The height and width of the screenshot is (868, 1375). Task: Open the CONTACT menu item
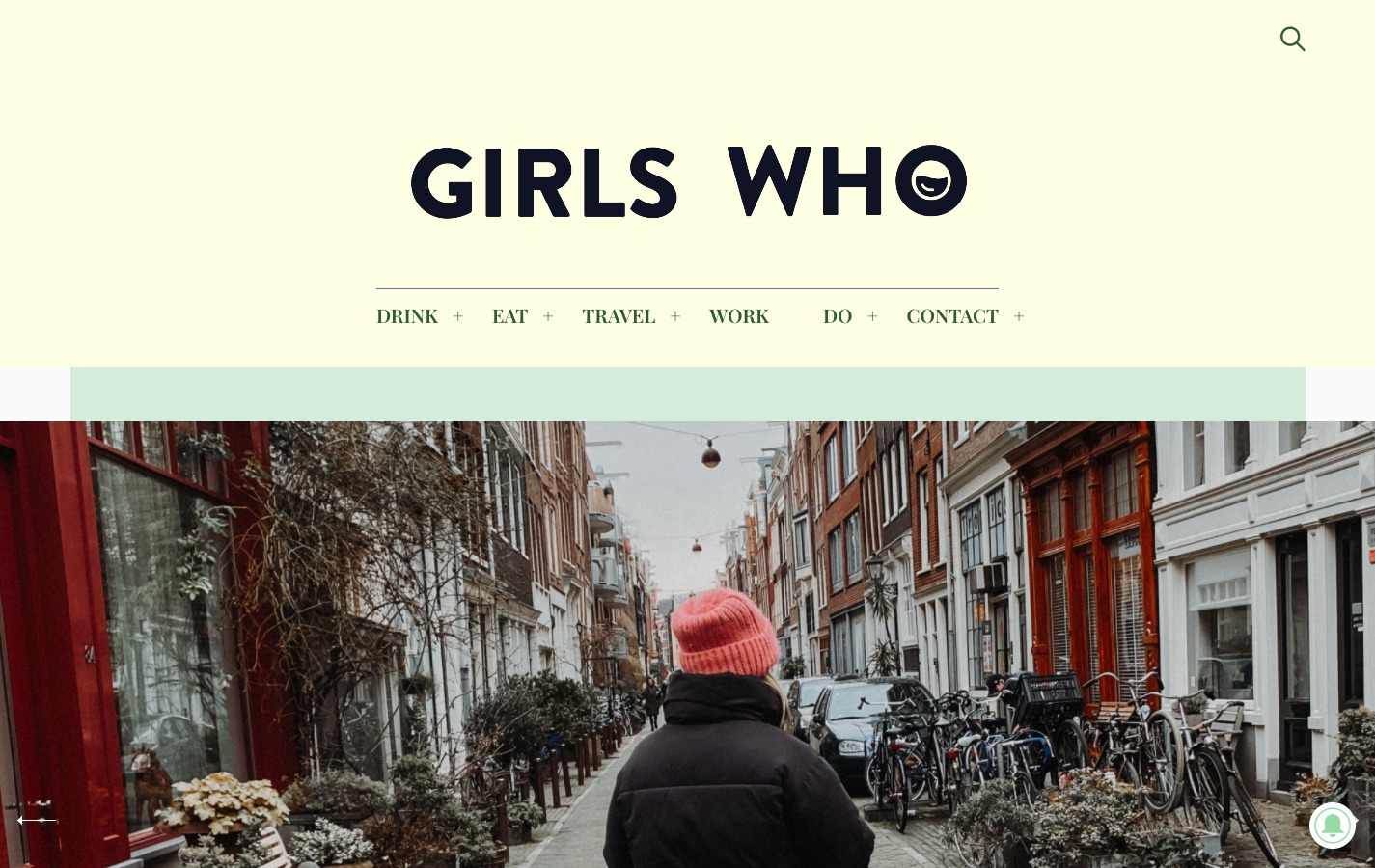coord(952,316)
